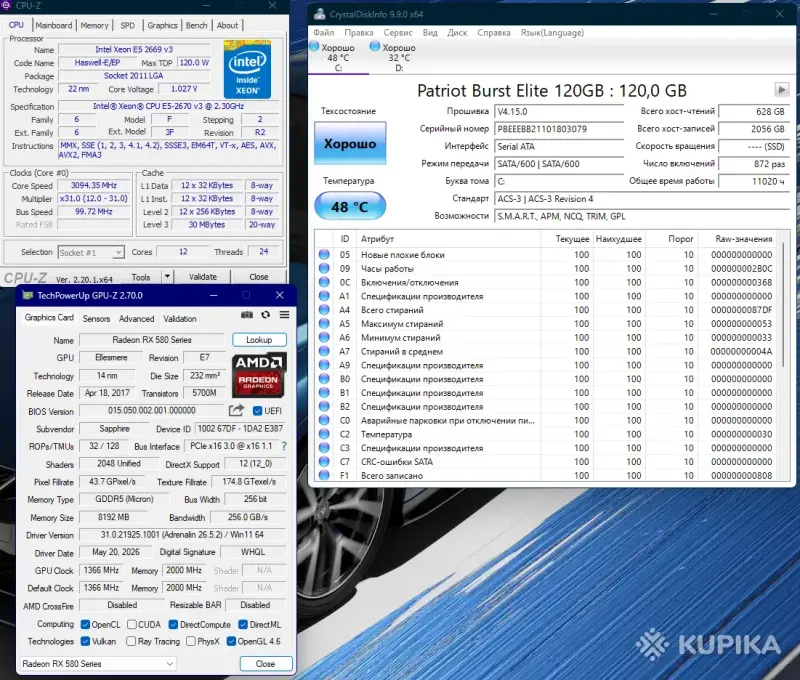
Task: Click the BIOS export share icon
Action: click(x=236, y=410)
